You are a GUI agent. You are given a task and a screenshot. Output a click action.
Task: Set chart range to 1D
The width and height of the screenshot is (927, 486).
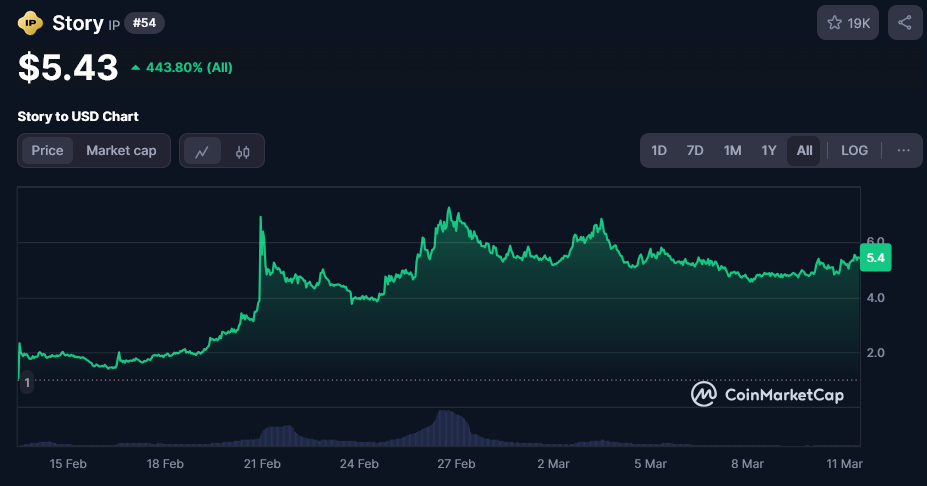(659, 151)
